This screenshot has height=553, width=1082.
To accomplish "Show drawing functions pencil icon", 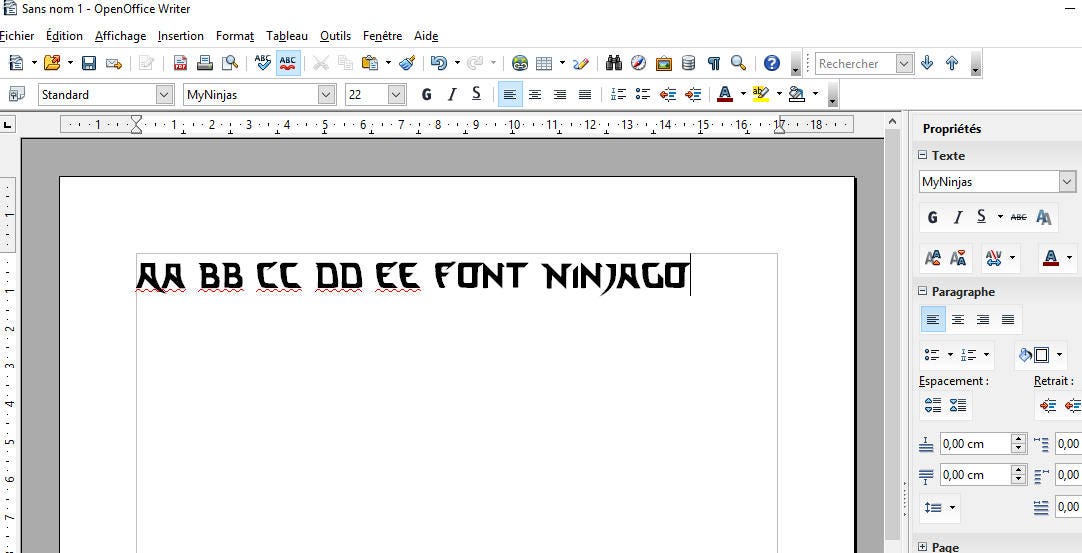I will [x=581, y=64].
